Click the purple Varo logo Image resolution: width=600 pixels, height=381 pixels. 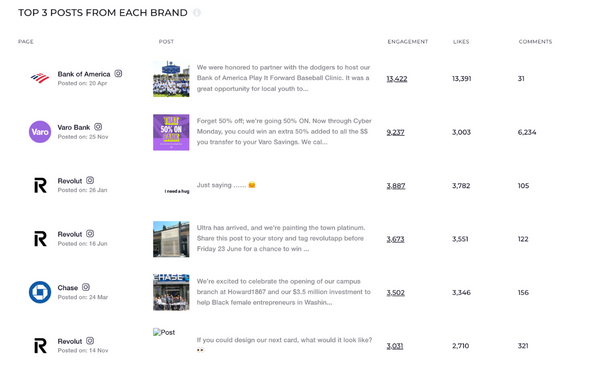click(40, 132)
